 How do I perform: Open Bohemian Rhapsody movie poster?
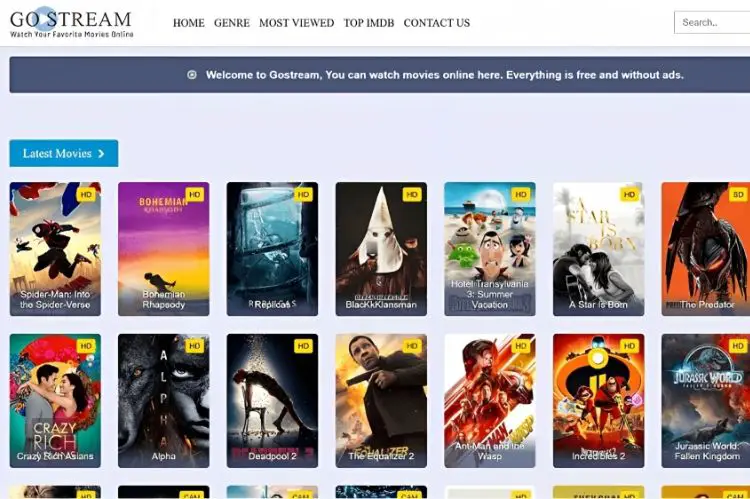point(164,249)
